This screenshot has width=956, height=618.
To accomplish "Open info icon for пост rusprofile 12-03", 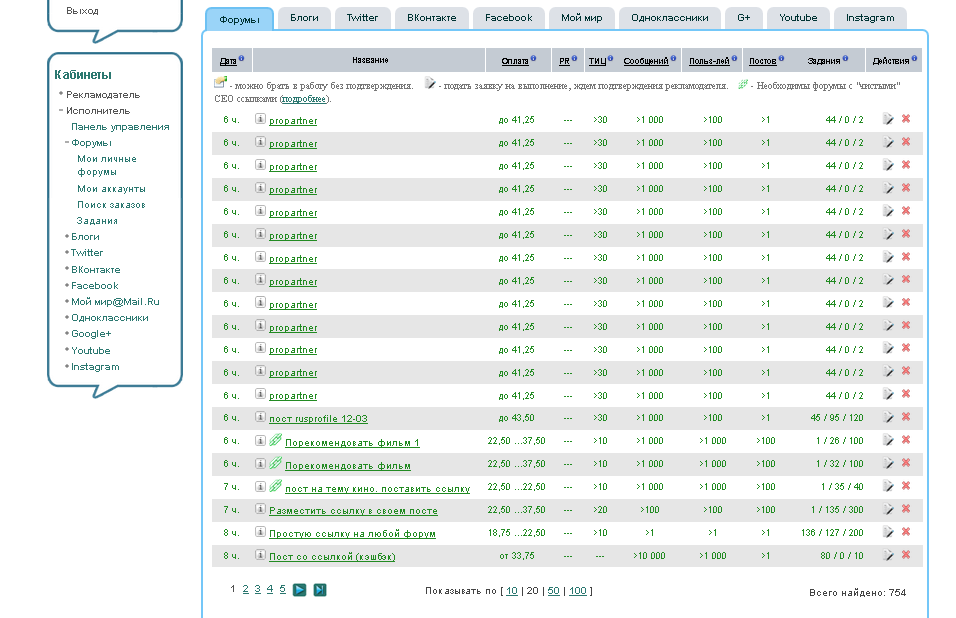I will pyautogui.click(x=260, y=417).
